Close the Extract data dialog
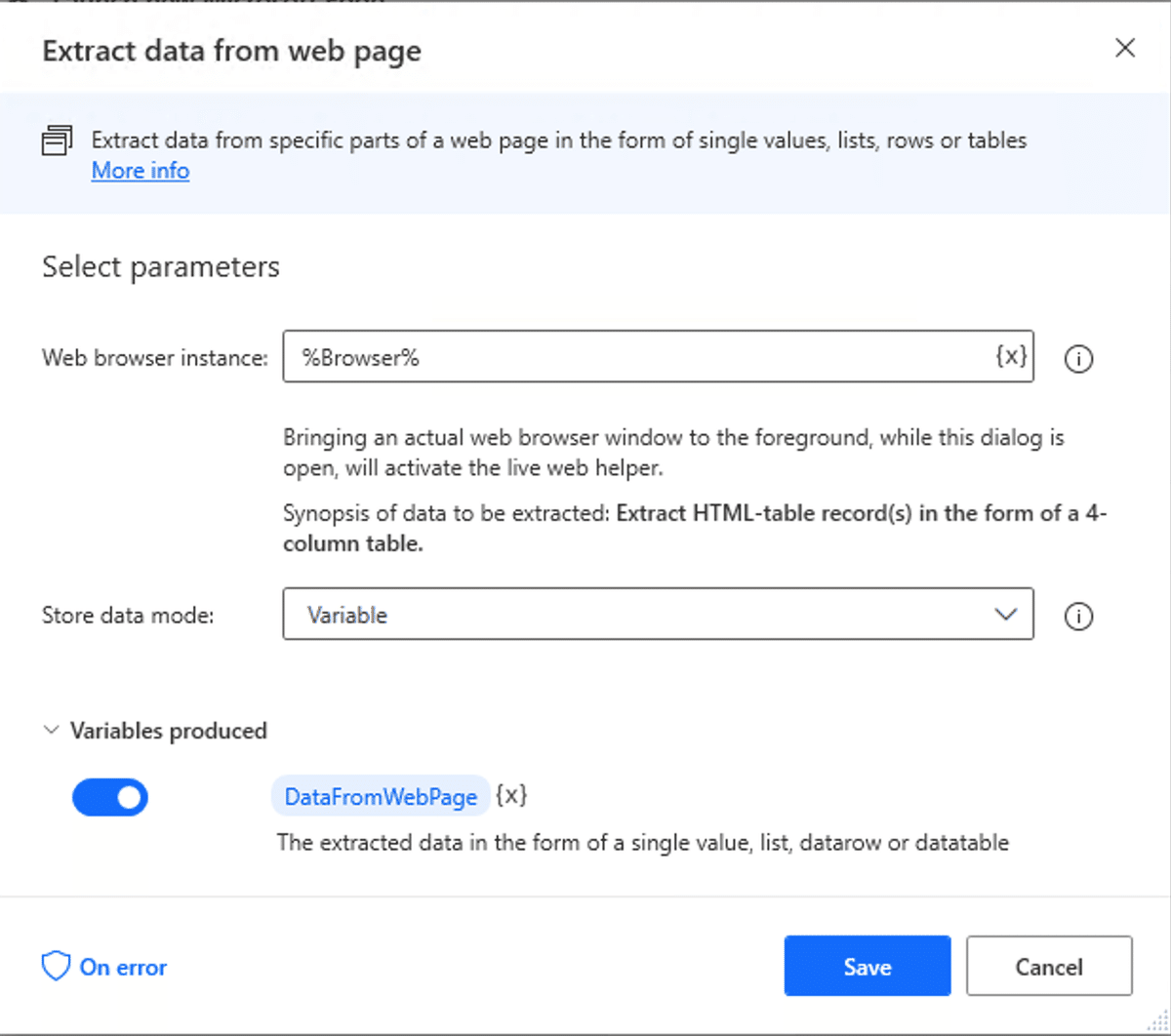The image size is (1171, 1036). coord(1125,49)
